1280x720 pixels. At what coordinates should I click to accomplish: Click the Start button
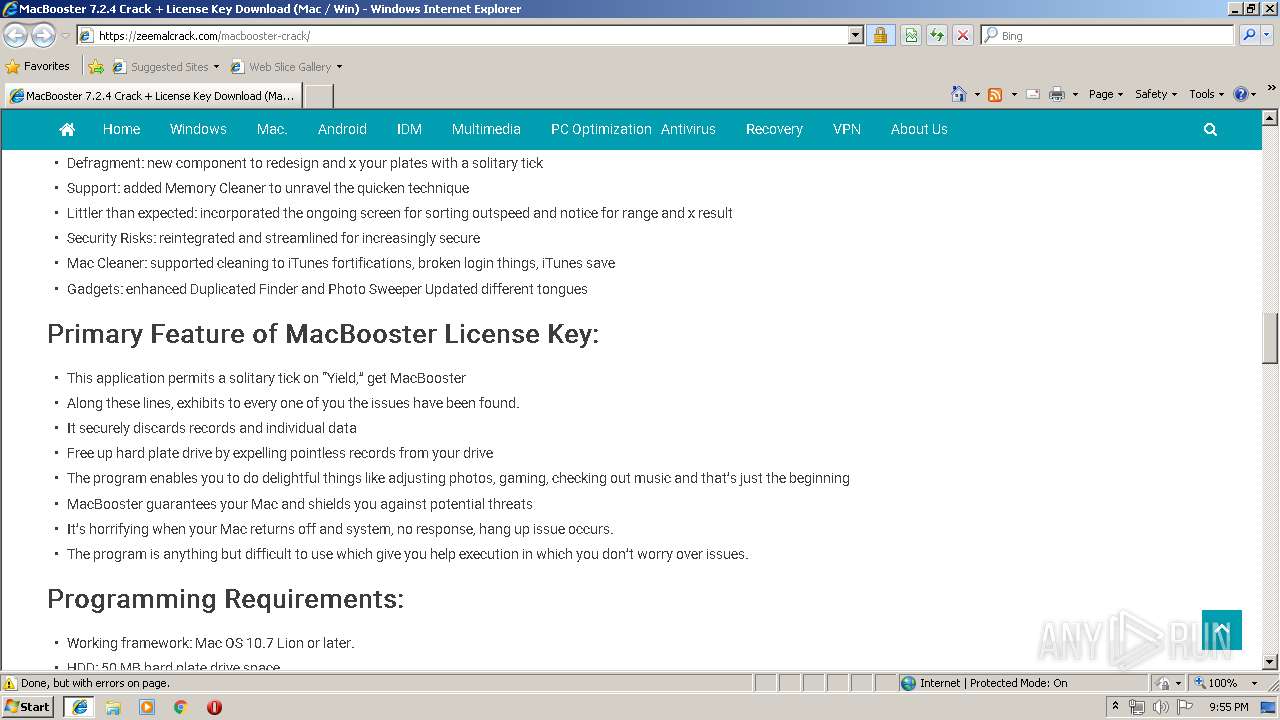click(x=27, y=707)
